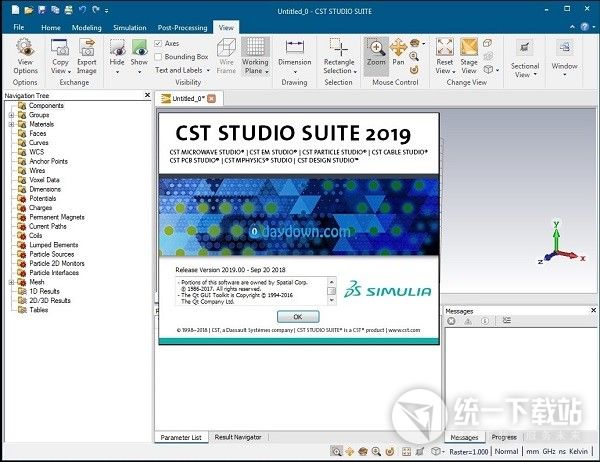Click the Copy View icon
Screen dimensions: 600x462
60,47
